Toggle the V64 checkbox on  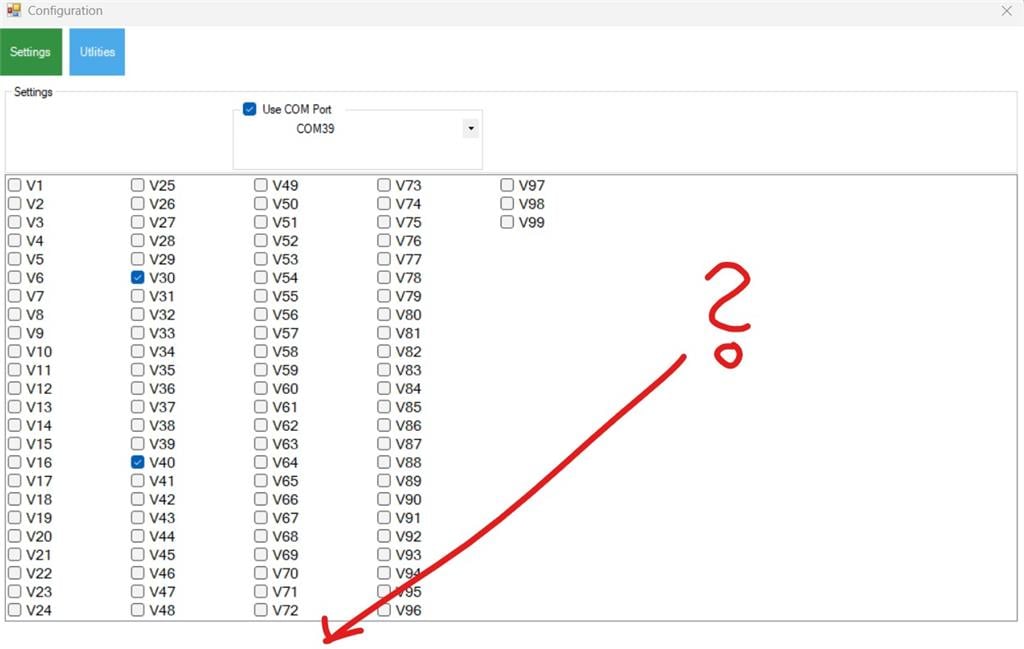(261, 463)
